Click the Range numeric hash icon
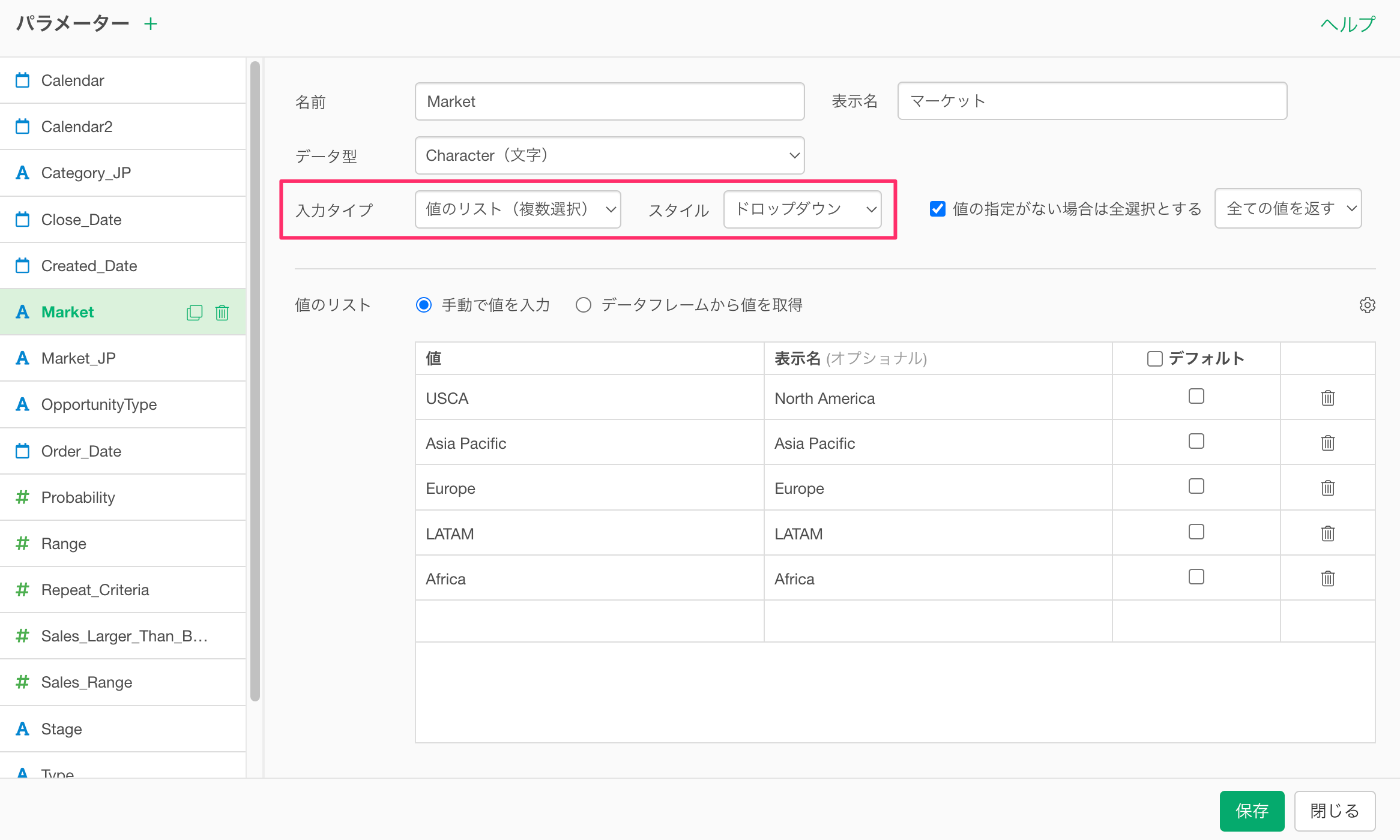 point(22,543)
